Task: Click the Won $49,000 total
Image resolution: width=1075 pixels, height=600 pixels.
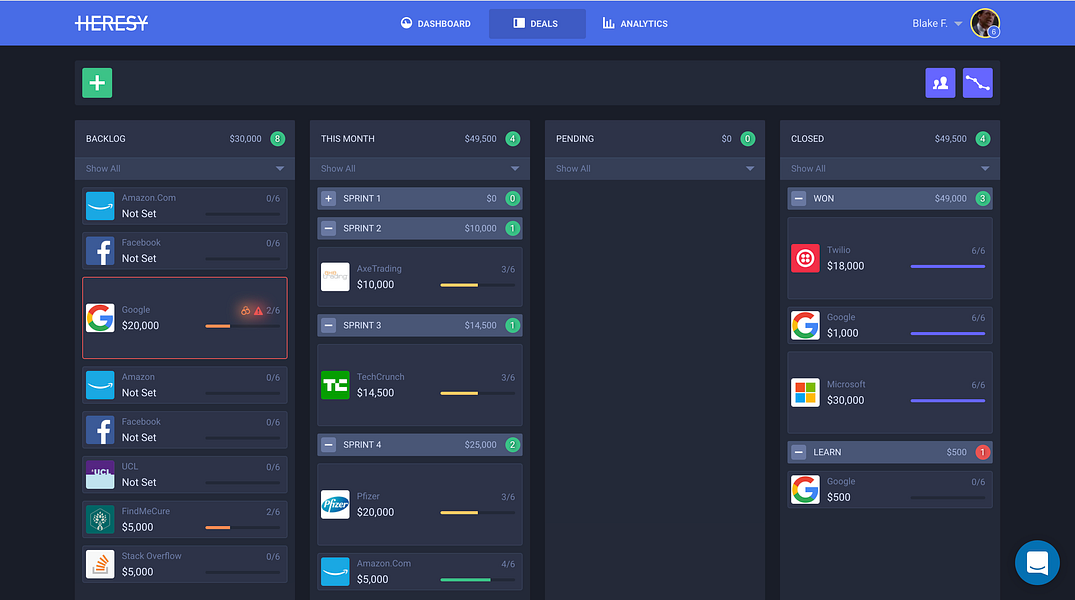Action: 950,199
